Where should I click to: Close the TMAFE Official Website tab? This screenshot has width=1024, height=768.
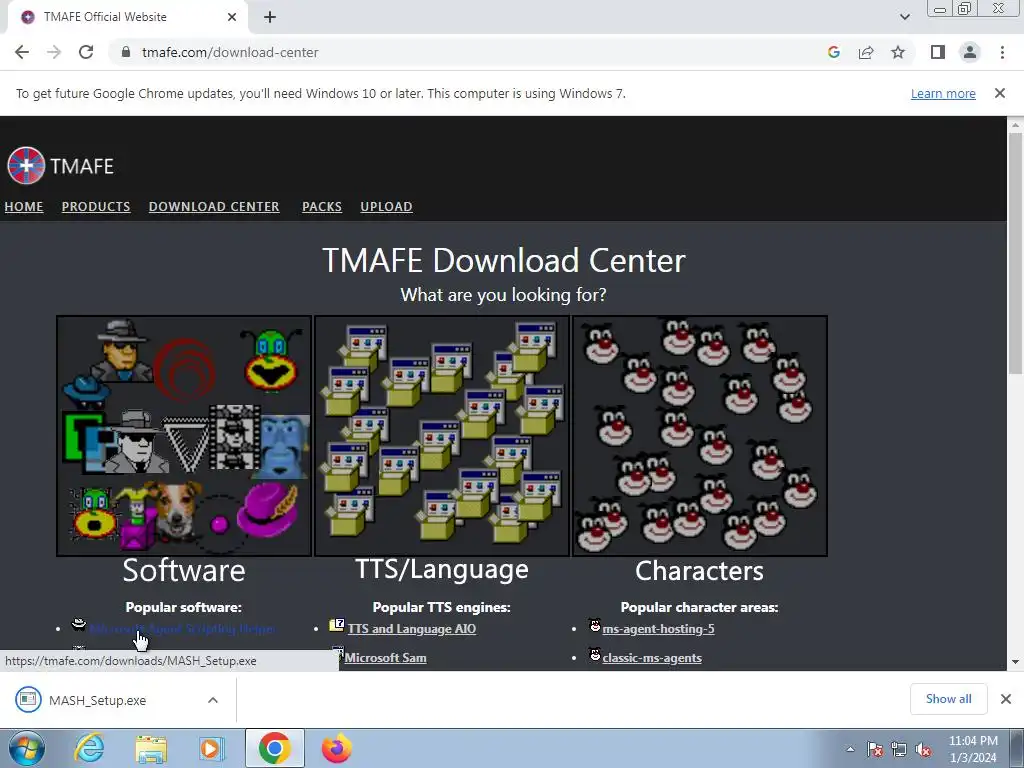pos(232,17)
